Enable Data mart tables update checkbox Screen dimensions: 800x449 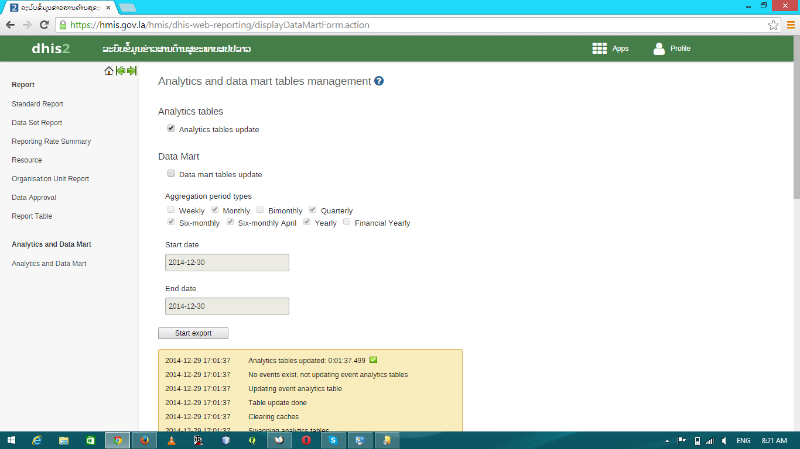pos(171,173)
